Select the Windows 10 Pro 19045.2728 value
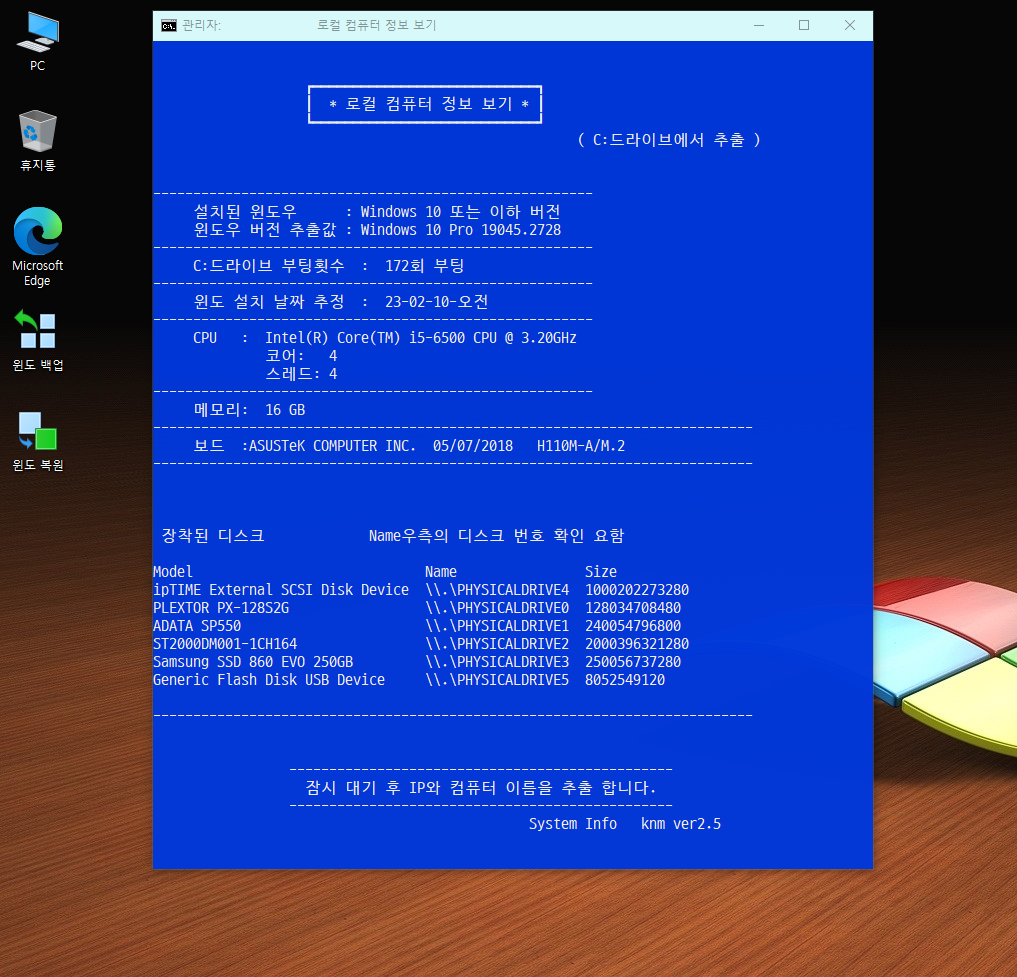Viewport: 1017px width, 977px height. point(461,230)
